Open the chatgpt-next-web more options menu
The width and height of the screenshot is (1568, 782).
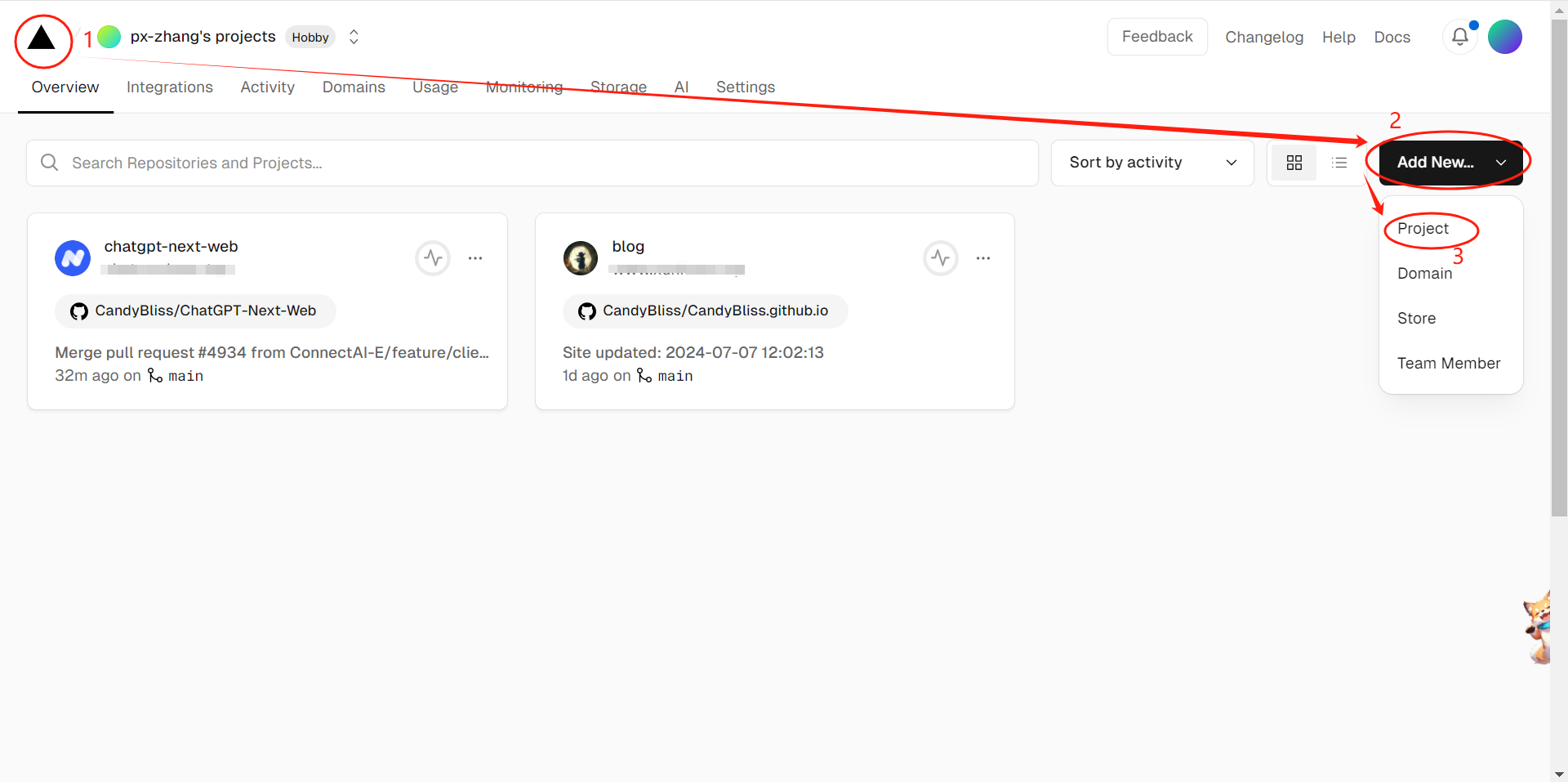coord(475,258)
